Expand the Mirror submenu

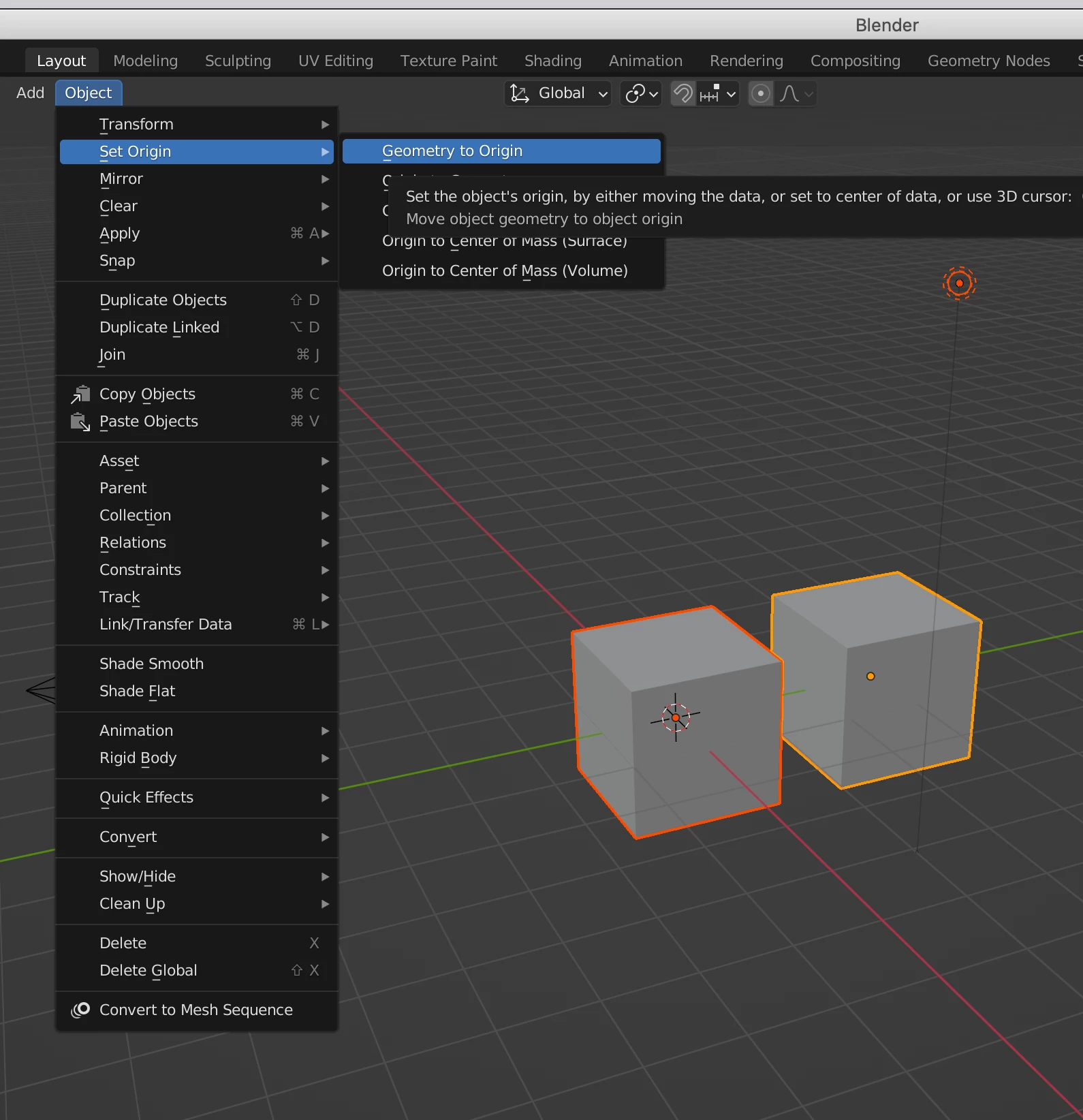tap(196, 179)
